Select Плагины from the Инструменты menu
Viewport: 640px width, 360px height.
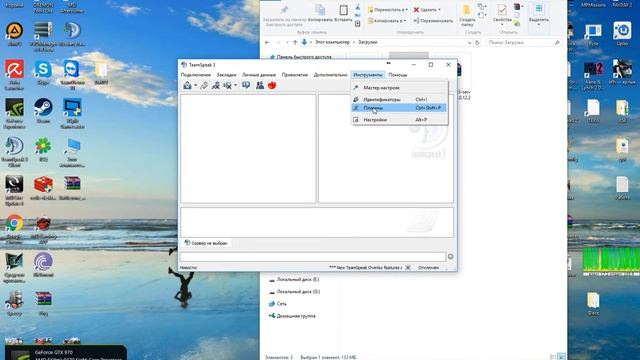[x=400, y=108]
